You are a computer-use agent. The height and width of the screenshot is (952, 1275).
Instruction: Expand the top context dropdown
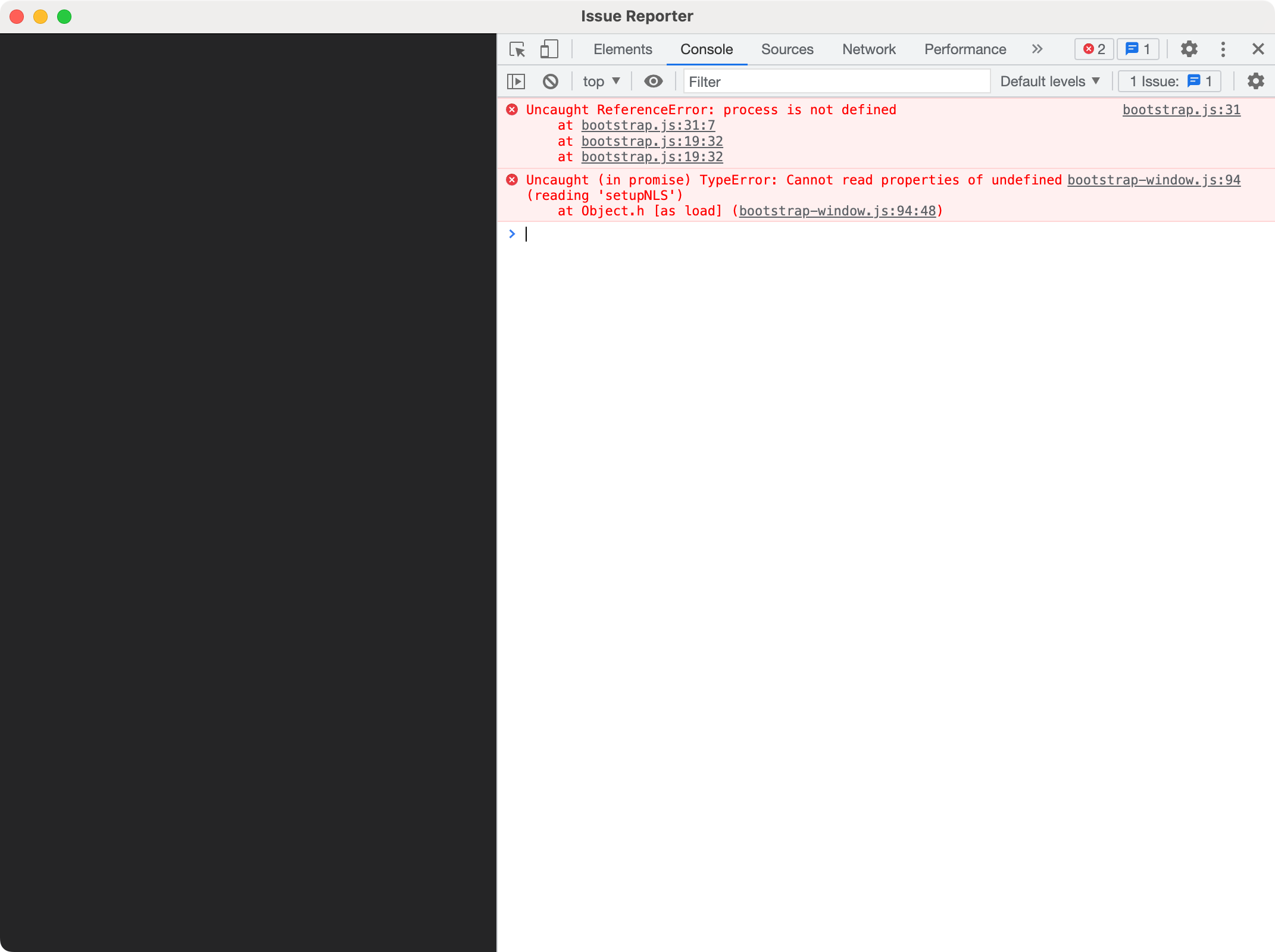(601, 82)
